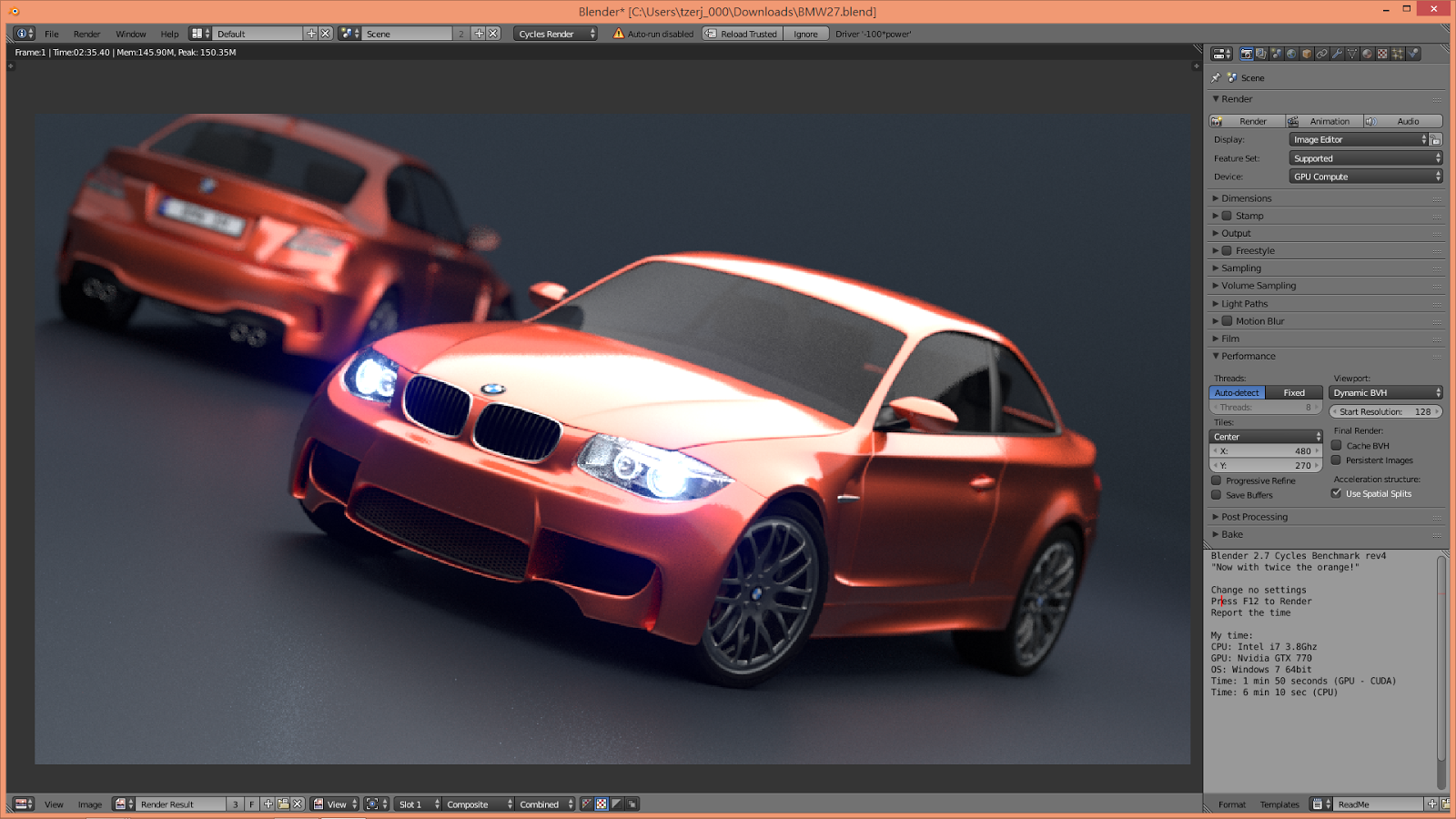Open text editor type selector icon
Screen dimensions: 1456x819
pyautogui.click(x=1321, y=804)
